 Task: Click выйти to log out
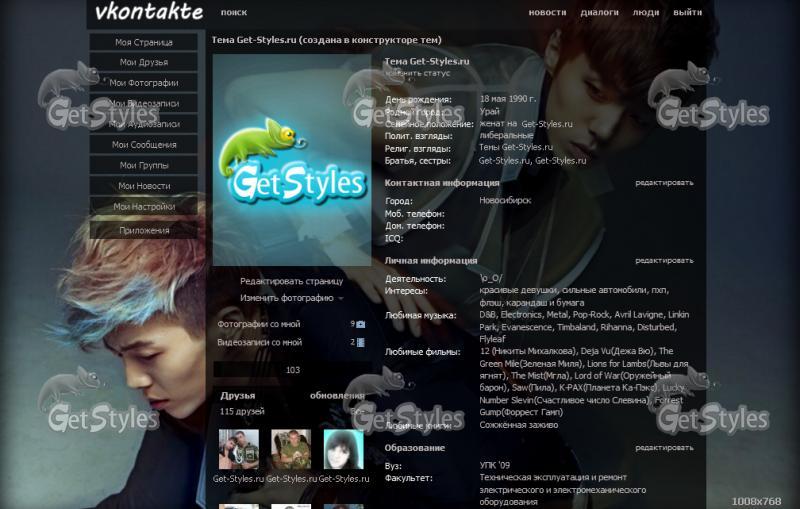point(687,12)
